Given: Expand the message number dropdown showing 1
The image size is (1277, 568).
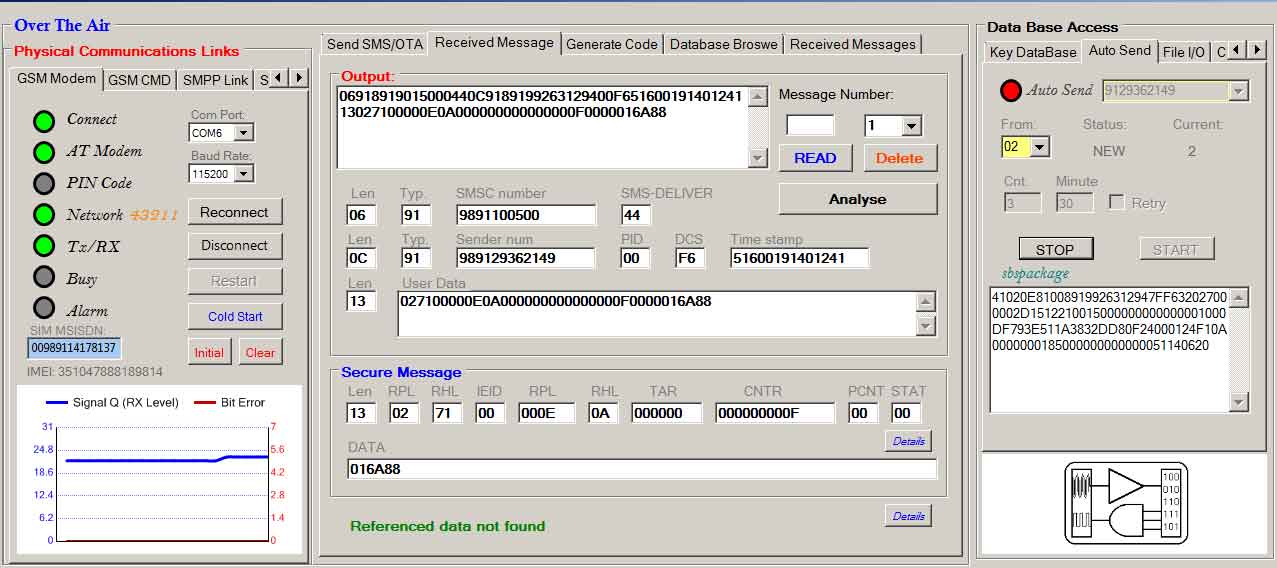Looking at the screenshot, I should click(x=911, y=126).
